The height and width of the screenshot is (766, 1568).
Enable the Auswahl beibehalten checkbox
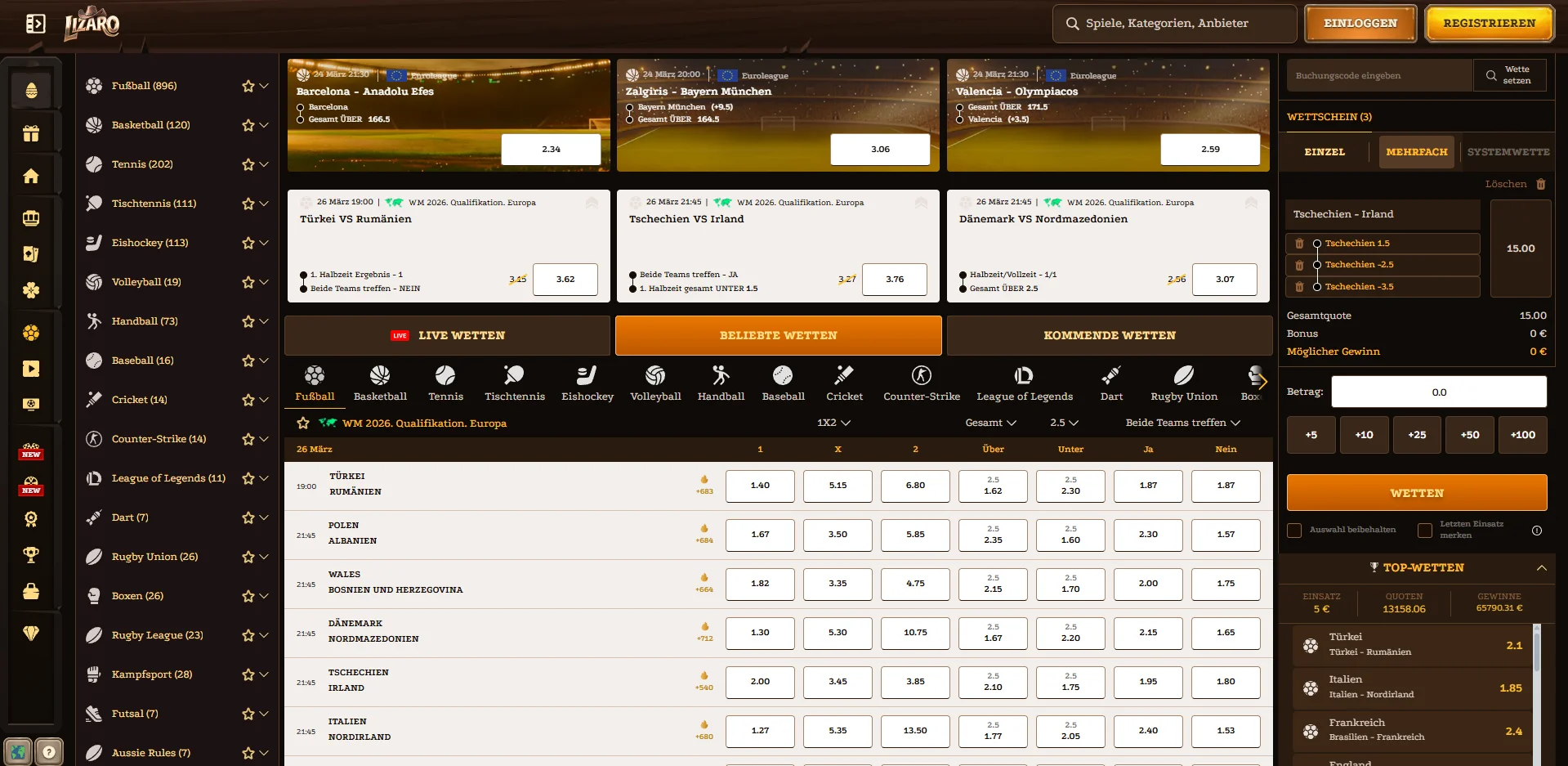pyautogui.click(x=1294, y=530)
